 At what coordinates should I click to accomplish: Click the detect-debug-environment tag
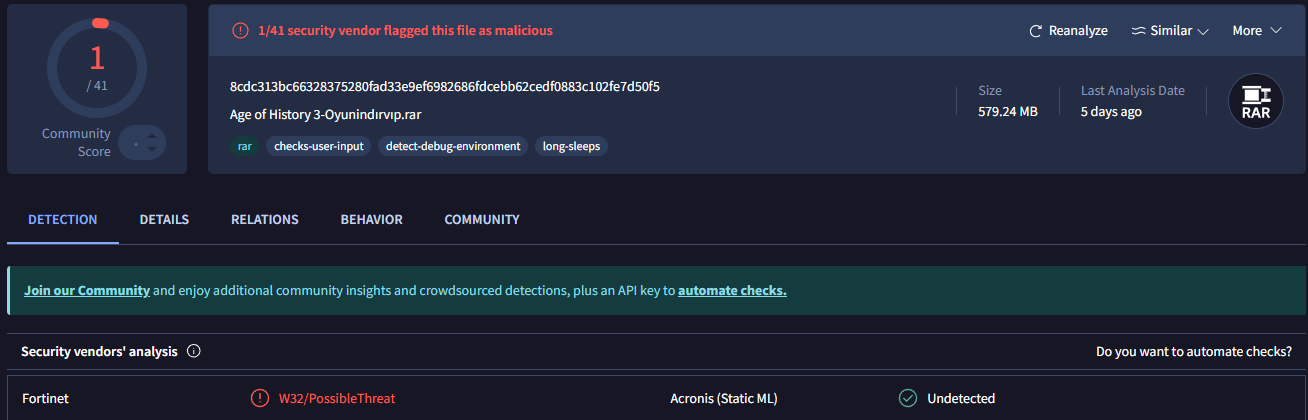[x=454, y=146]
